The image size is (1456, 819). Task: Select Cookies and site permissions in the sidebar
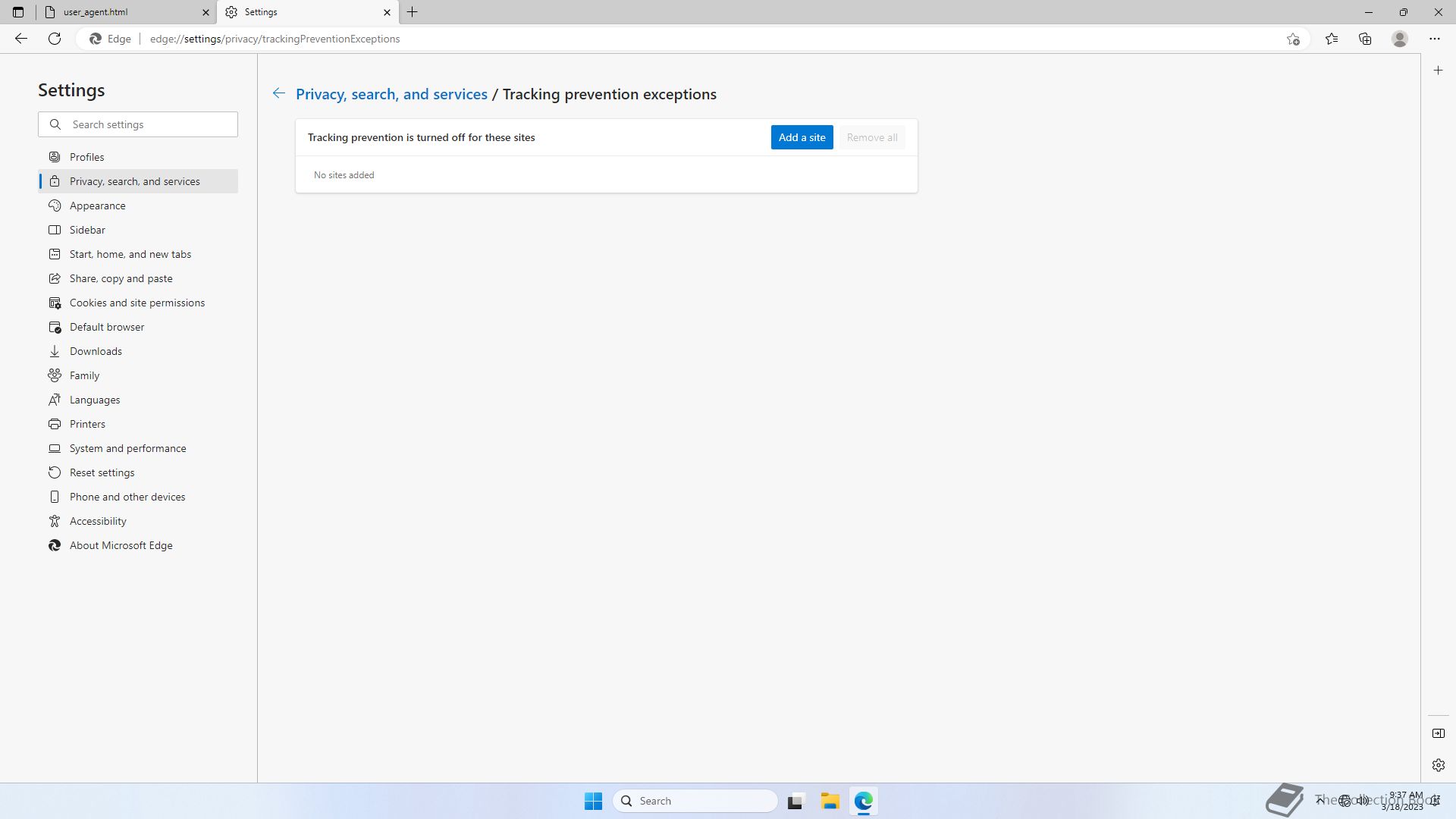pyautogui.click(x=137, y=303)
